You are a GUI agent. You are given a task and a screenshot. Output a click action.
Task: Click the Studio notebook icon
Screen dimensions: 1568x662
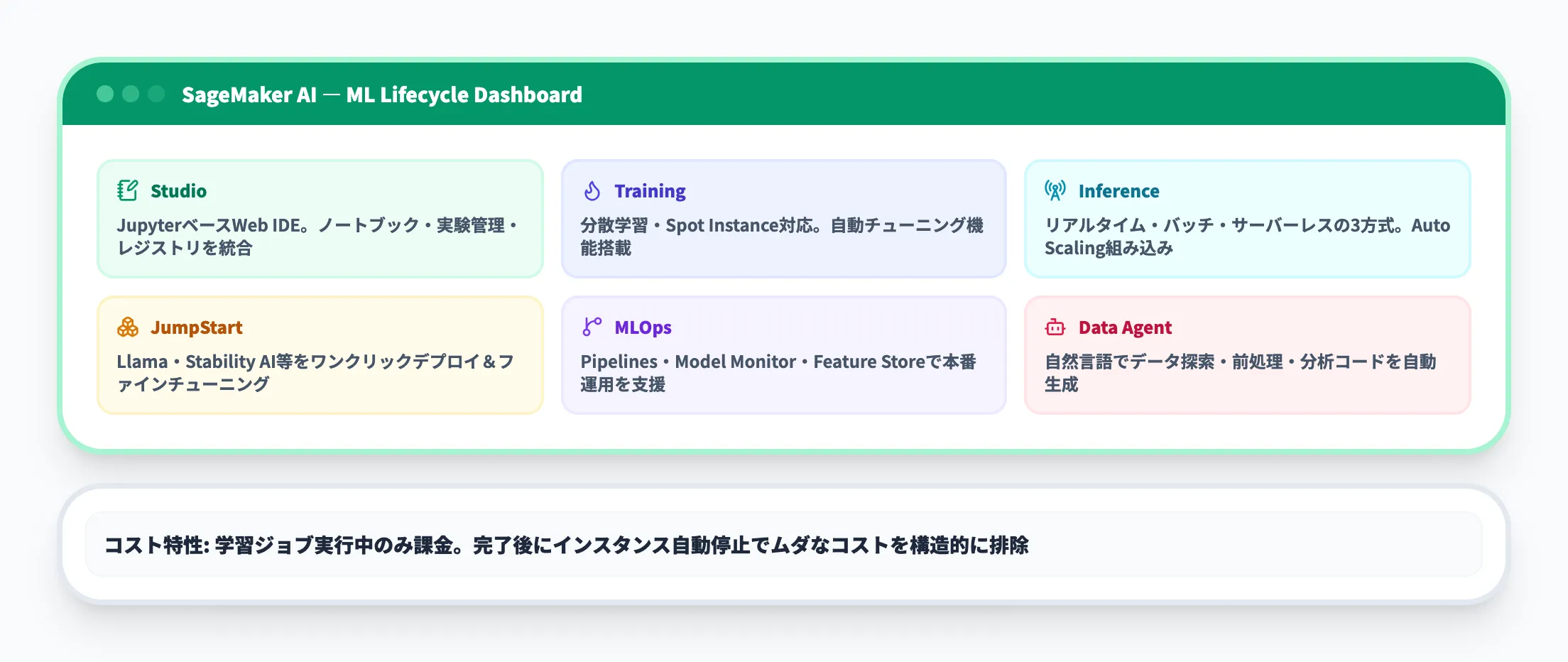(127, 190)
